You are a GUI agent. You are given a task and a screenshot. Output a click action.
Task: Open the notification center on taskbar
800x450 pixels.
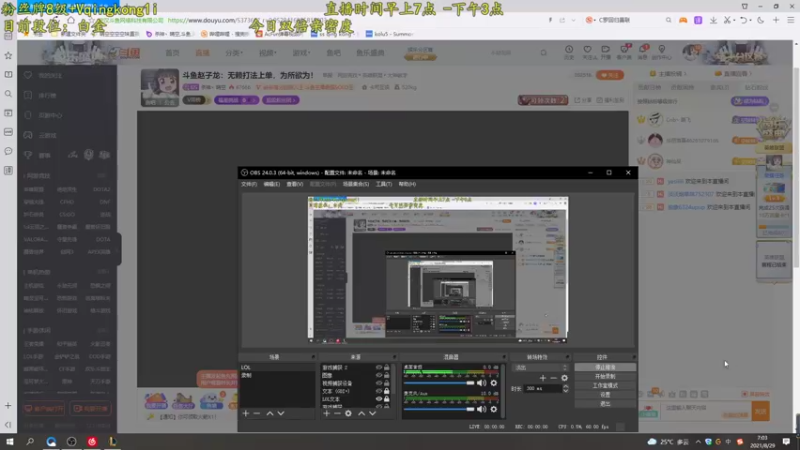click(786, 441)
